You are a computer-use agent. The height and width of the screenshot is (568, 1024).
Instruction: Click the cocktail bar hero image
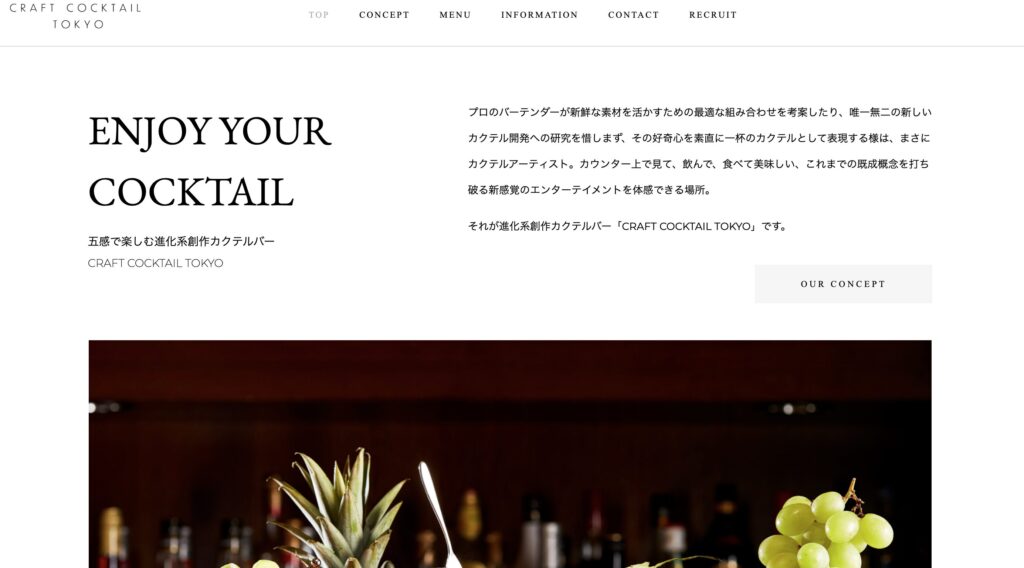pos(510,454)
